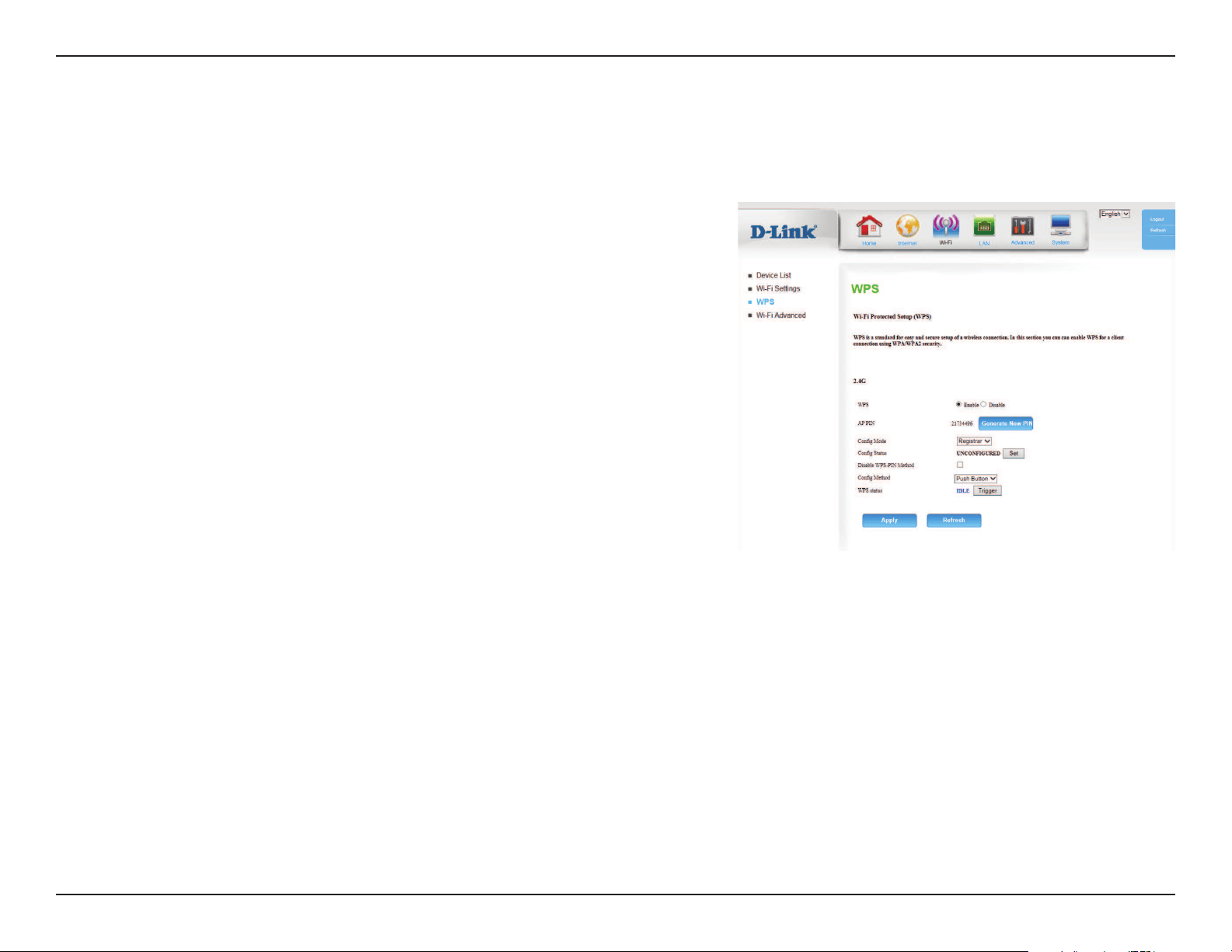Click the WPS status label
Image resolution: width=1232 pixels, height=952 pixels.
(870, 490)
